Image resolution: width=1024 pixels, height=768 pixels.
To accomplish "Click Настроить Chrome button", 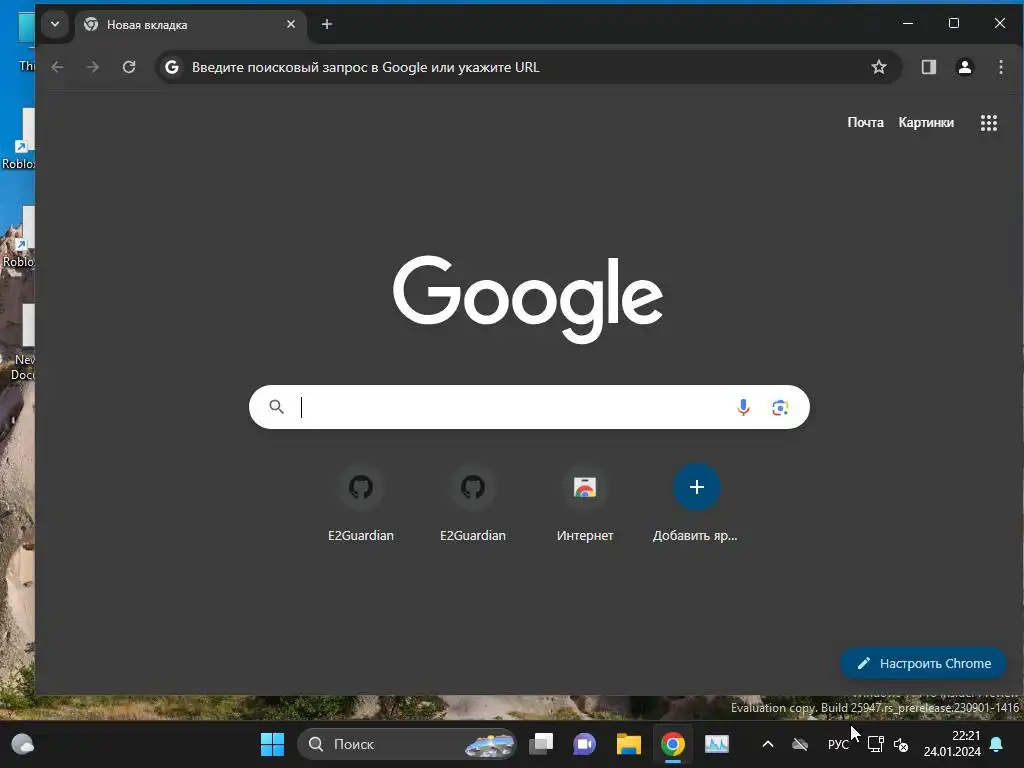I will 923,663.
